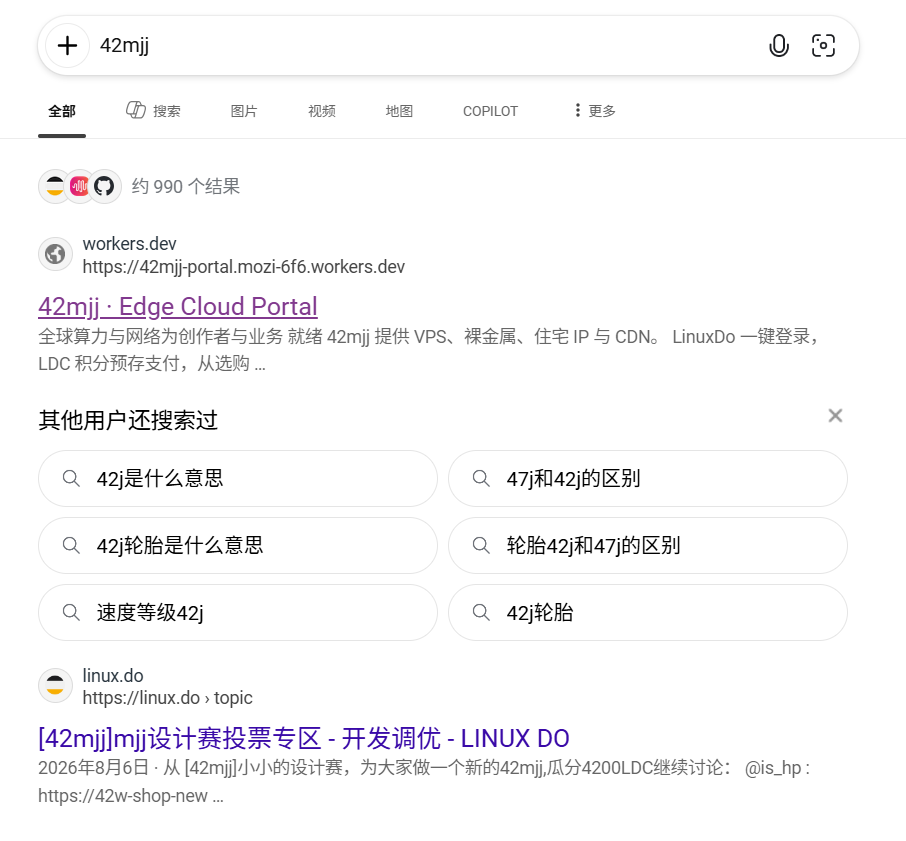Viewport: 906px width, 841px height.
Task: Switch to the 图片 tab
Action: pyautogui.click(x=244, y=111)
